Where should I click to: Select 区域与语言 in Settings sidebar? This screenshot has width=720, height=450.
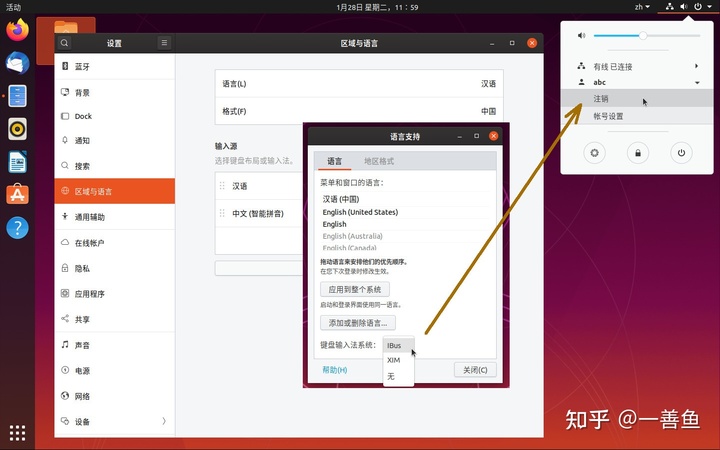point(114,191)
